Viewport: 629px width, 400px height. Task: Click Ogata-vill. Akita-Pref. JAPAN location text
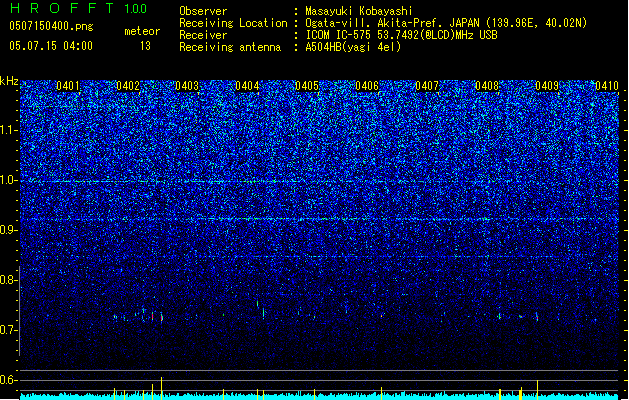coord(446,23)
